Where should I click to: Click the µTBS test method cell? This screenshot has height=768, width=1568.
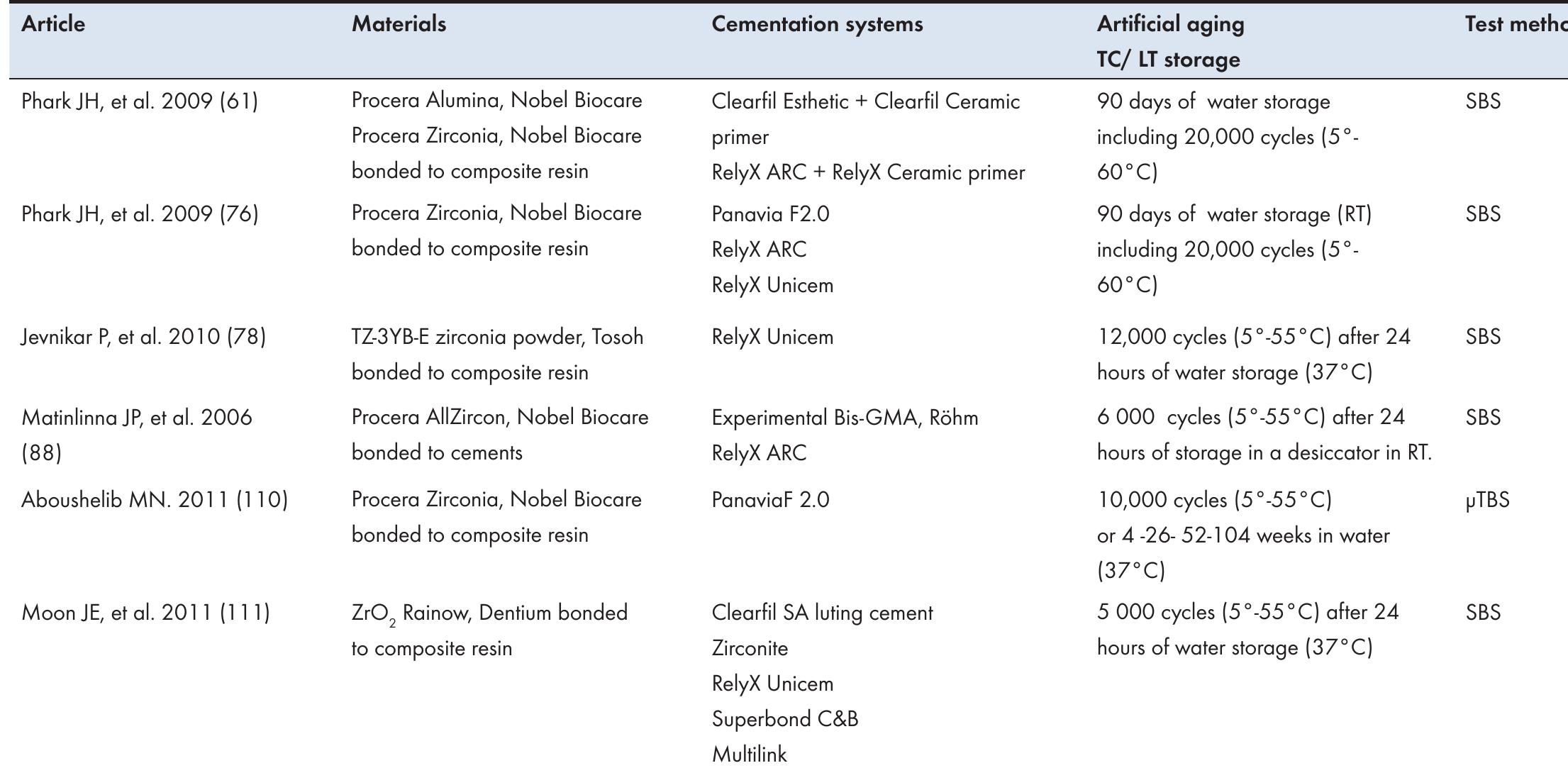click(1487, 500)
